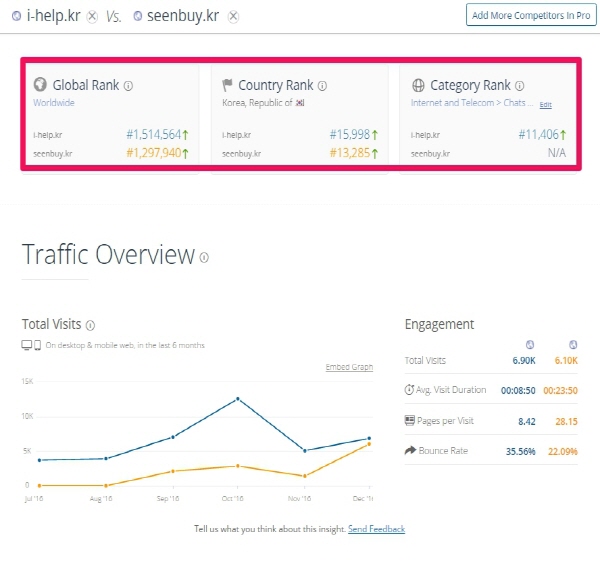Click Add More Competitors In Pro button

[x=528, y=16]
